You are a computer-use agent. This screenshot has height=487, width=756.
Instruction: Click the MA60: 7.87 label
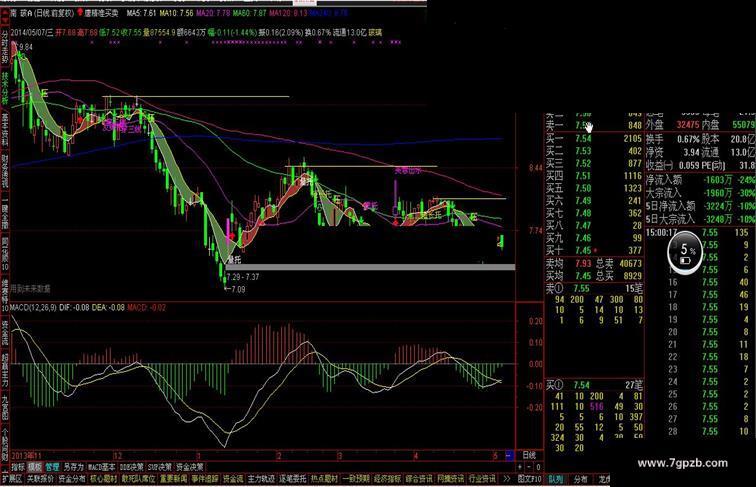(x=250, y=13)
